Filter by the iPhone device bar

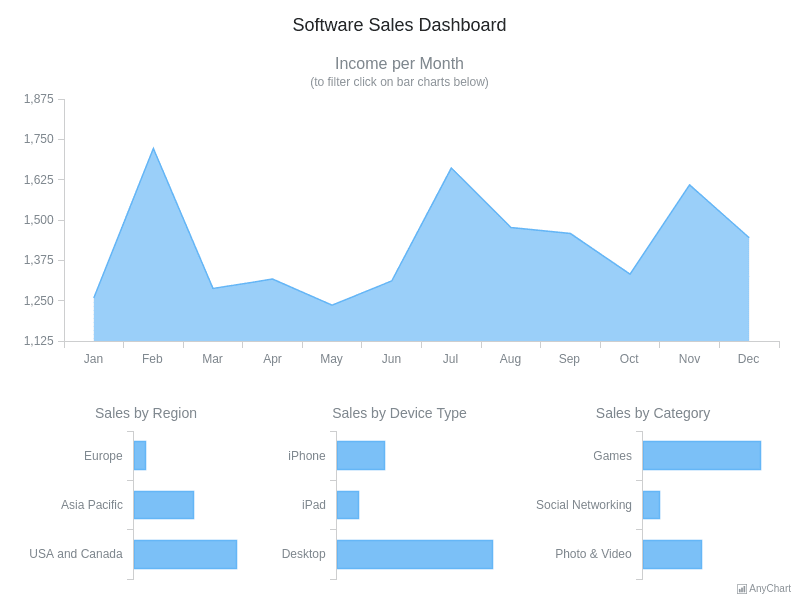pyautogui.click(x=360, y=455)
